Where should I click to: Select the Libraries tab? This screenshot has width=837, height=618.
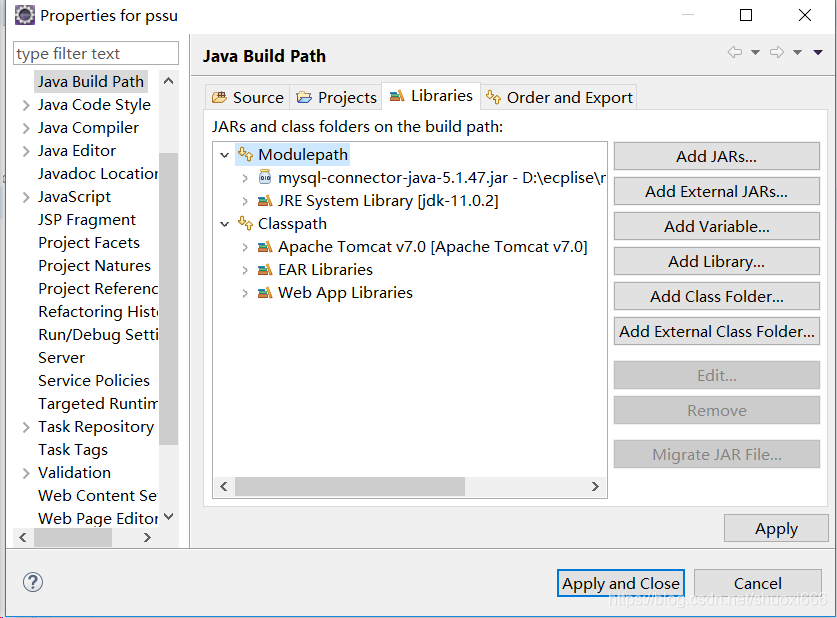click(431, 96)
